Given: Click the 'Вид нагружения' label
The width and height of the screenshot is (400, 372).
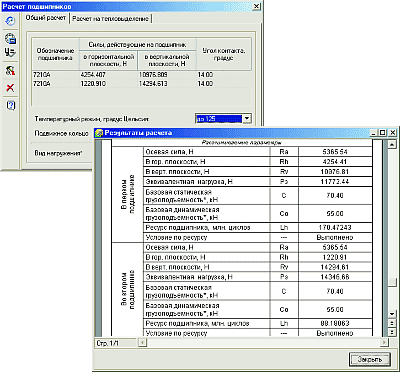Looking at the screenshot, I should (58, 153).
